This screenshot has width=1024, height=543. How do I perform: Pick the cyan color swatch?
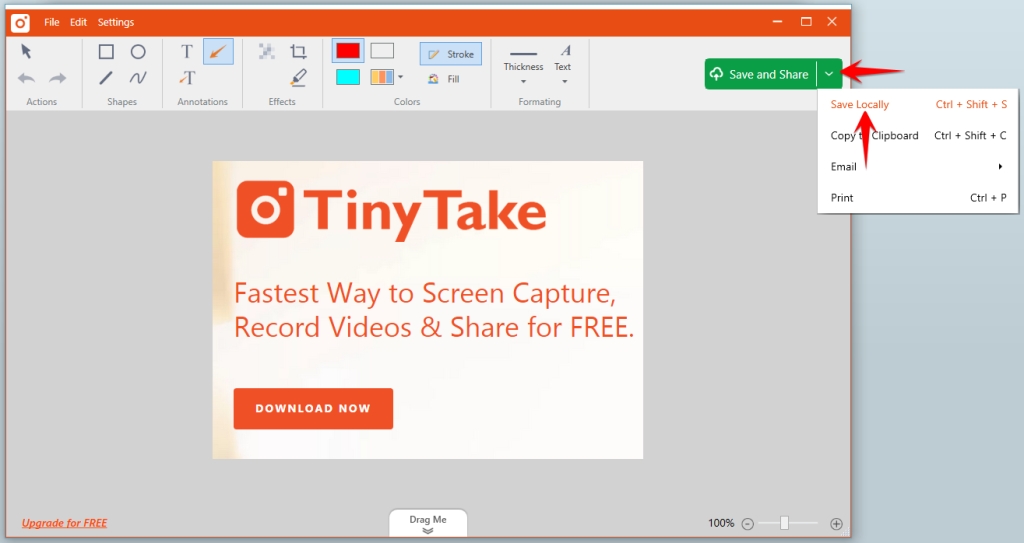[x=348, y=78]
